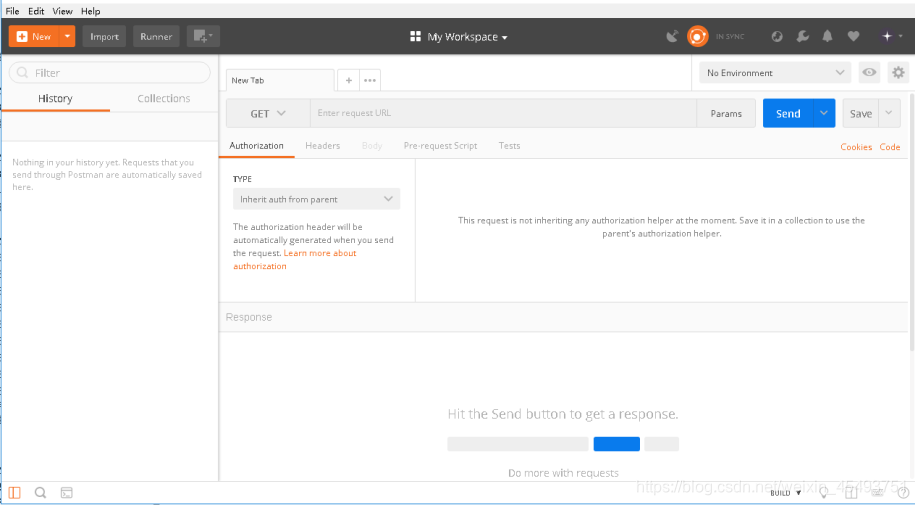The width and height of the screenshot is (915, 505).
Task: Toggle environment quick look eye icon
Action: [869, 72]
